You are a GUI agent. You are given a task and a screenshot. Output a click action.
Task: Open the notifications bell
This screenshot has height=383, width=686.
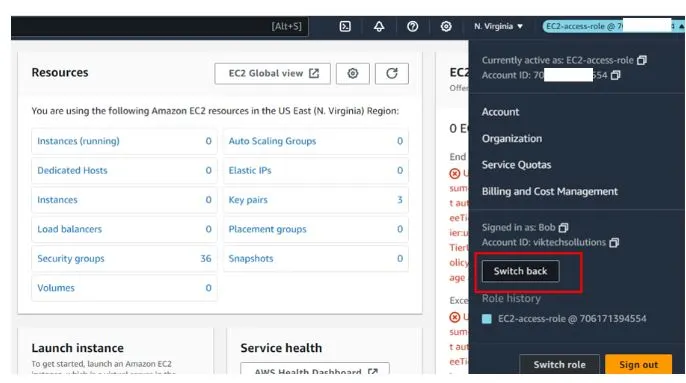(379, 27)
